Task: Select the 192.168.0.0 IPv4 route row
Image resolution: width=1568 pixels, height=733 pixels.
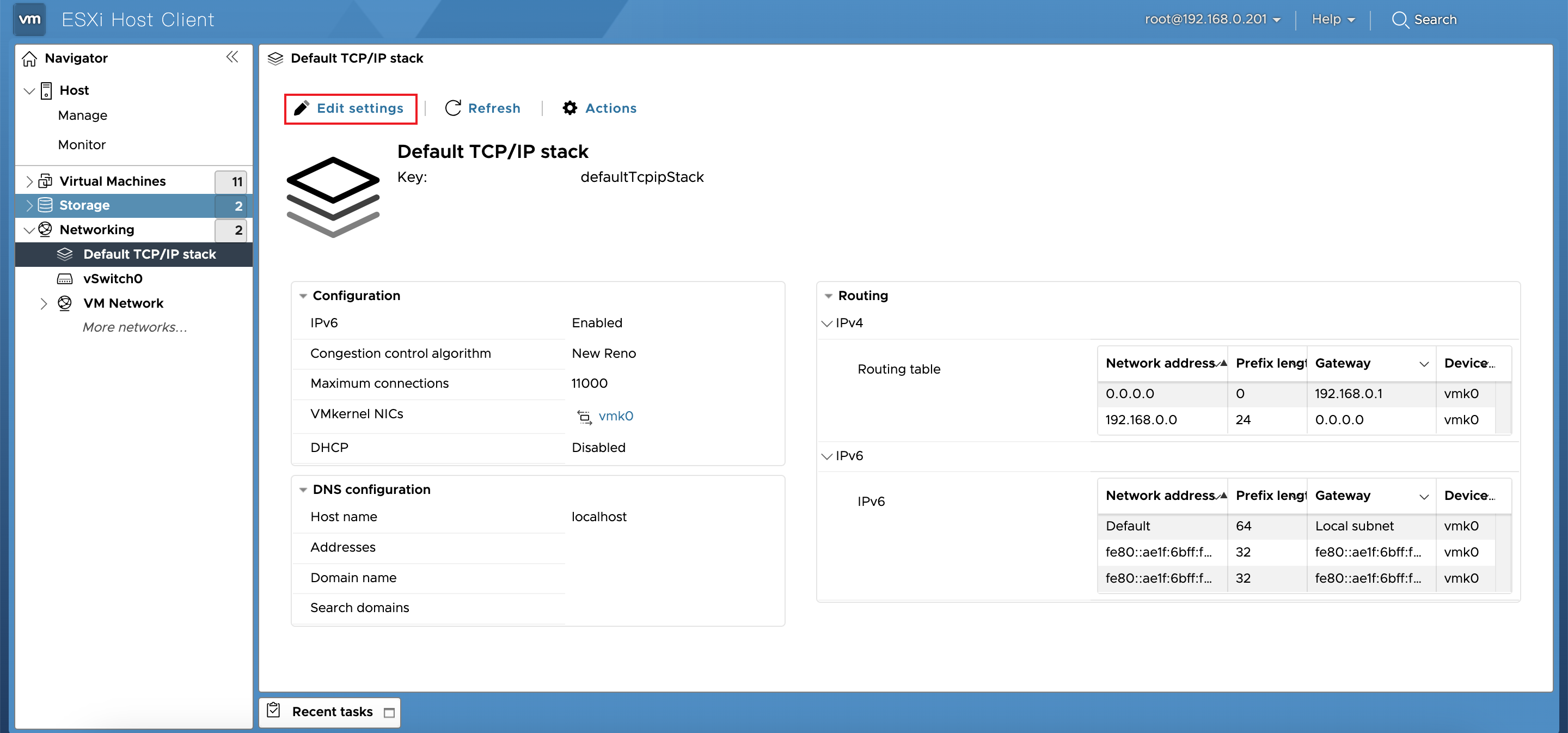Action: (1296, 420)
